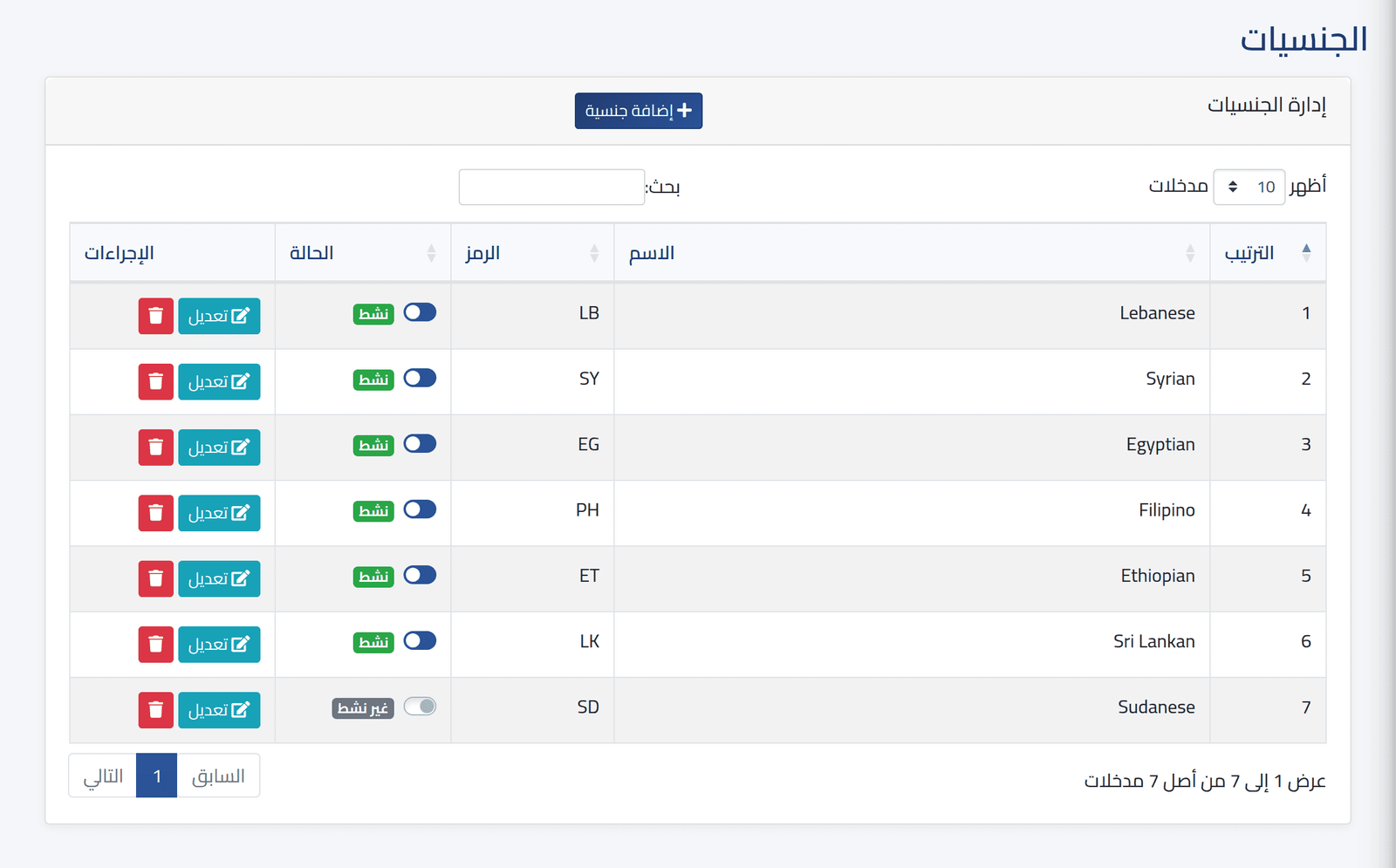Delete the Sudanese nationality row

pyautogui.click(x=156, y=710)
